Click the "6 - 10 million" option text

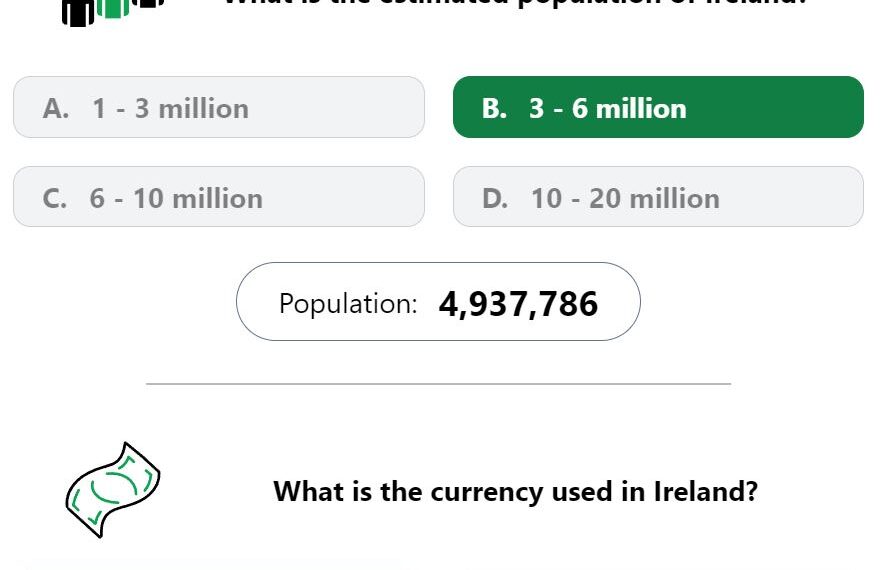[x=176, y=198]
